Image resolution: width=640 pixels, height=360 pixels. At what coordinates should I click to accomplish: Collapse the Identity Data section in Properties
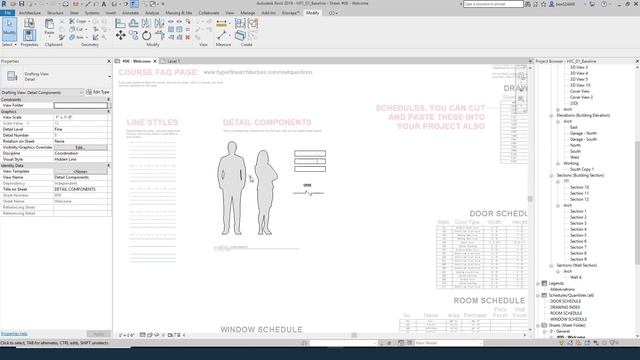tap(109, 166)
